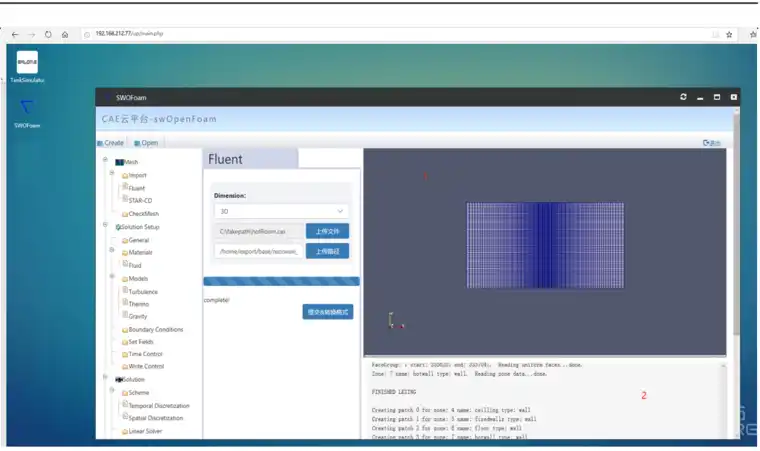Open Spatial Discretization in the tree

click(x=156, y=418)
